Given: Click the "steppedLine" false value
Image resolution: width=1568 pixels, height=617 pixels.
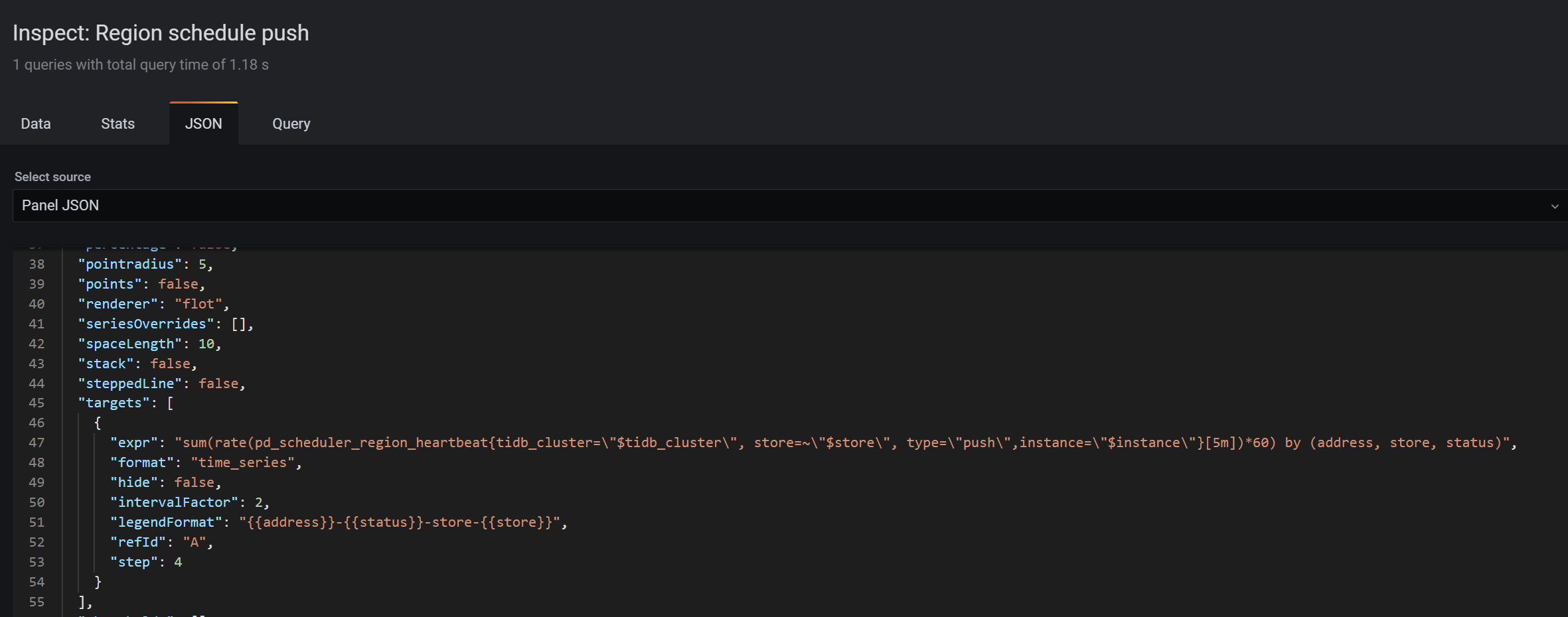Looking at the screenshot, I should (218, 383).
